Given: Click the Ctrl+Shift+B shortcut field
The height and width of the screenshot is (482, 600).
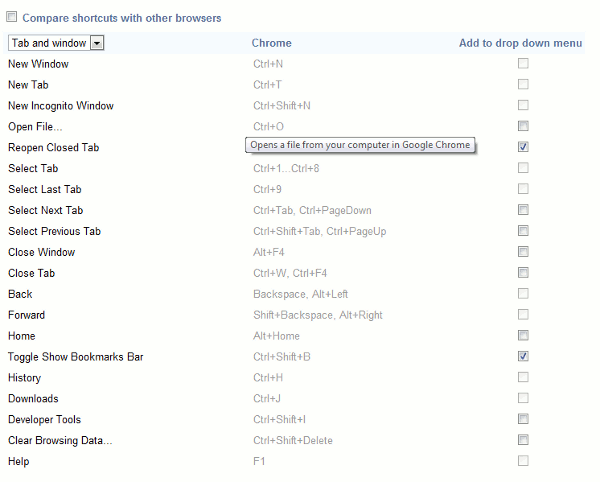Looking at the screenshot, I should [281, 357].
